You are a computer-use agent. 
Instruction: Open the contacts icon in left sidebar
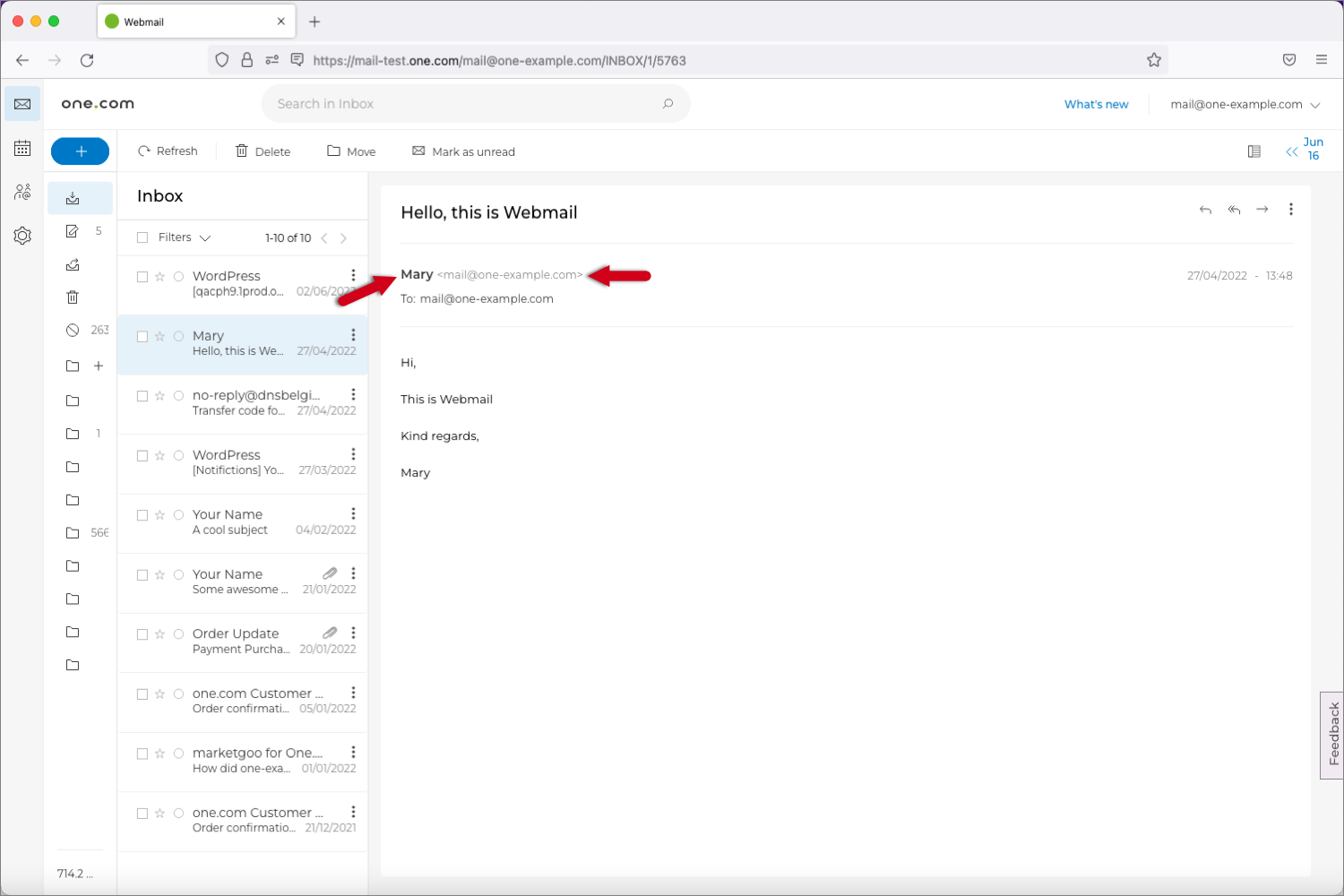[x=22, y=192]
